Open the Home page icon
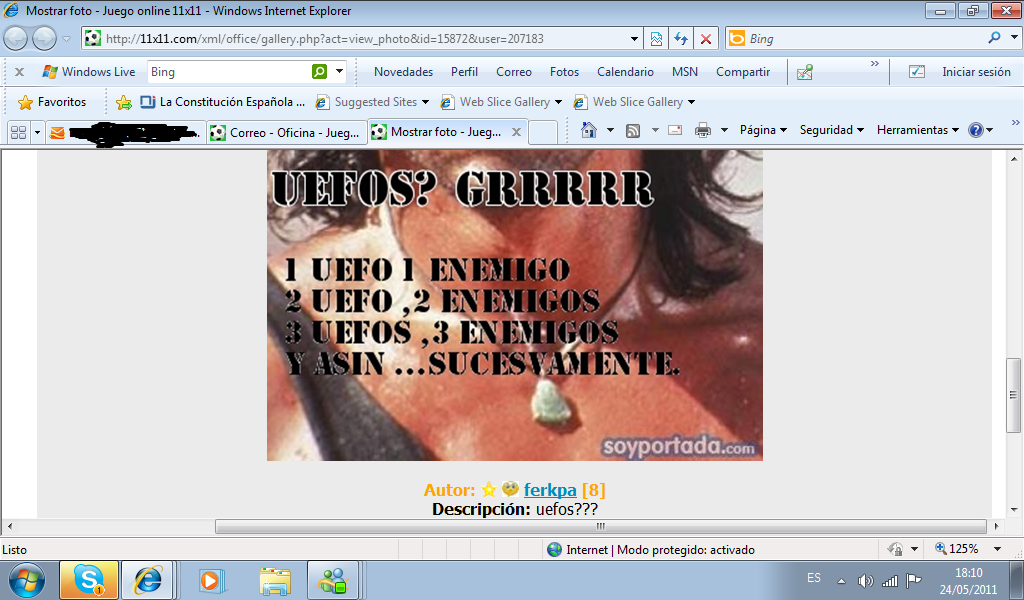Viewport: 1024px width, 600px height. click(x=589, y=130)
